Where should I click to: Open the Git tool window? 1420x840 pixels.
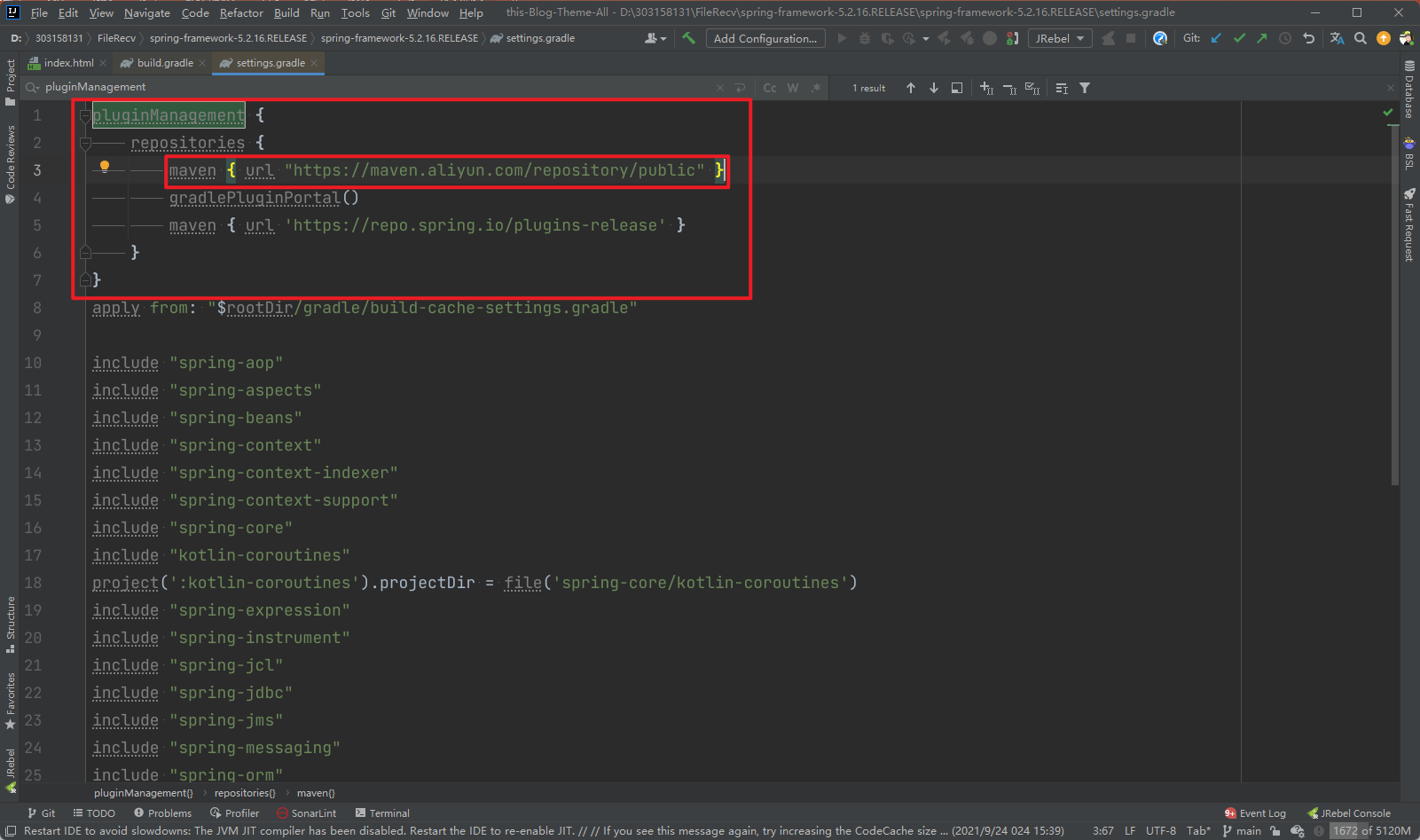(41, 813)
